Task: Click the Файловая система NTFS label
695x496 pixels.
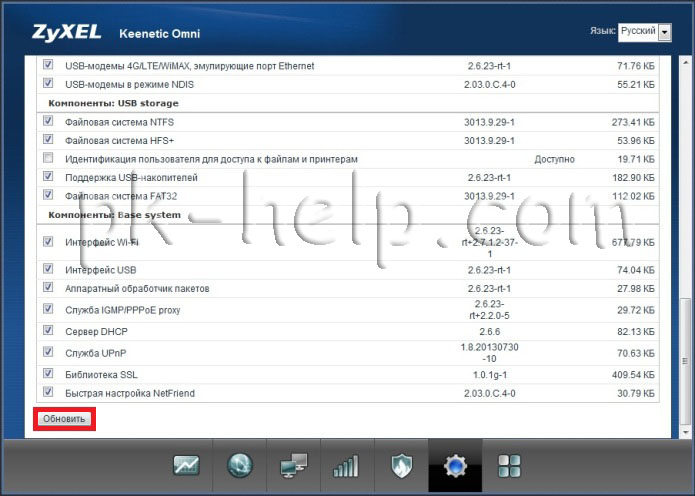Action: [119, 122]
